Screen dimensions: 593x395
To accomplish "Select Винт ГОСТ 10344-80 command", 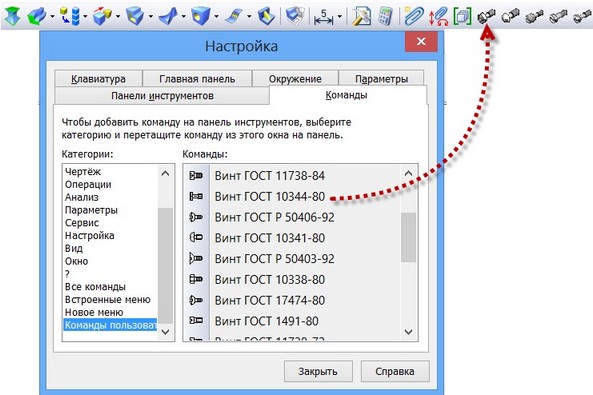I will pos(270,196).
